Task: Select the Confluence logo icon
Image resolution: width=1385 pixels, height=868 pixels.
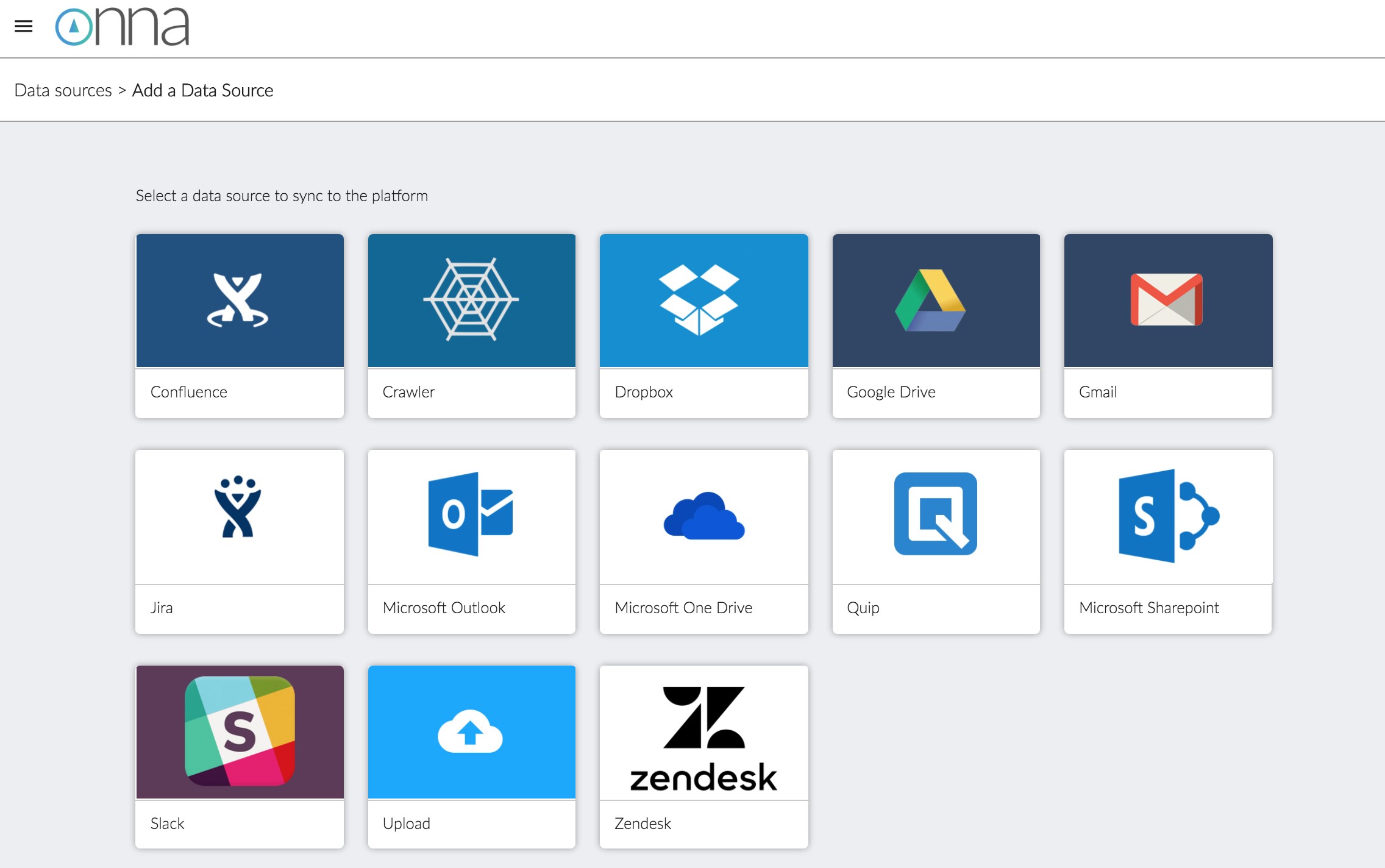Action: point(238,300)
